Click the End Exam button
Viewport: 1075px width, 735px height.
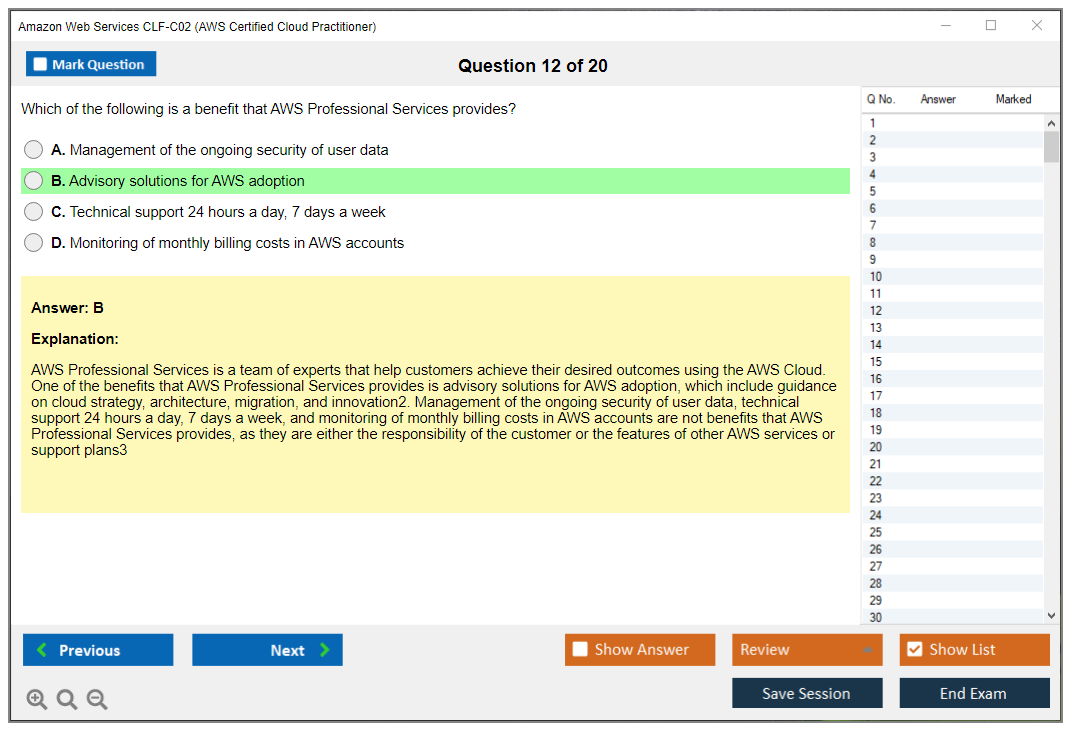(x=974, y=693)
